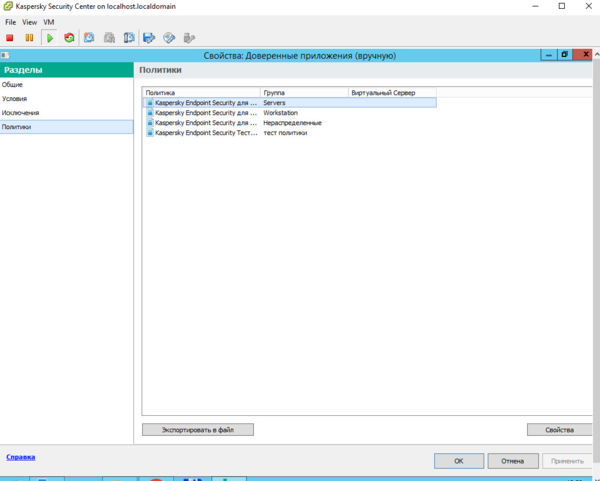Screen dimensions: 600x481
Task: Click the Connect Floppy disk icon
Action: click(149, 38)
